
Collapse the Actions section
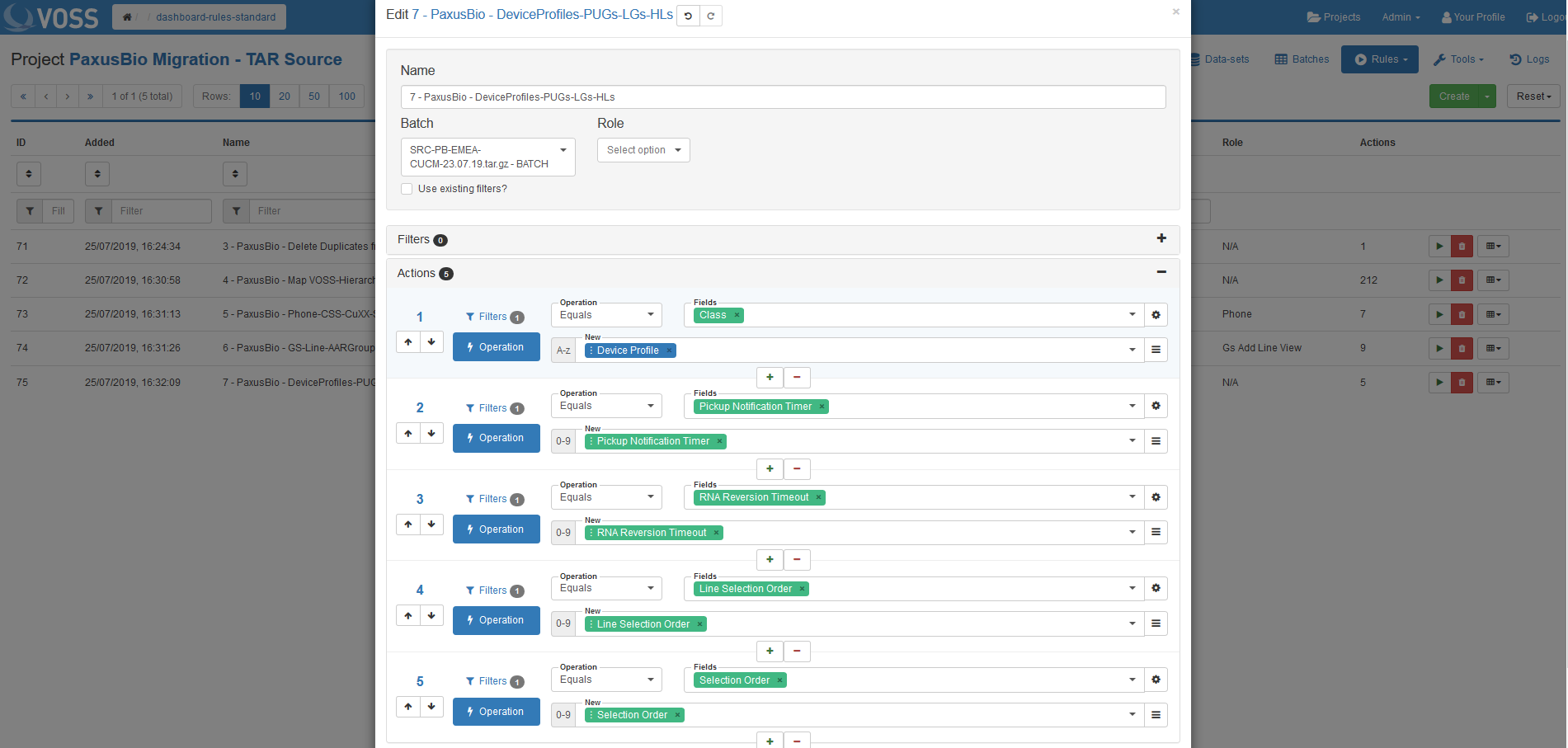1161,272
